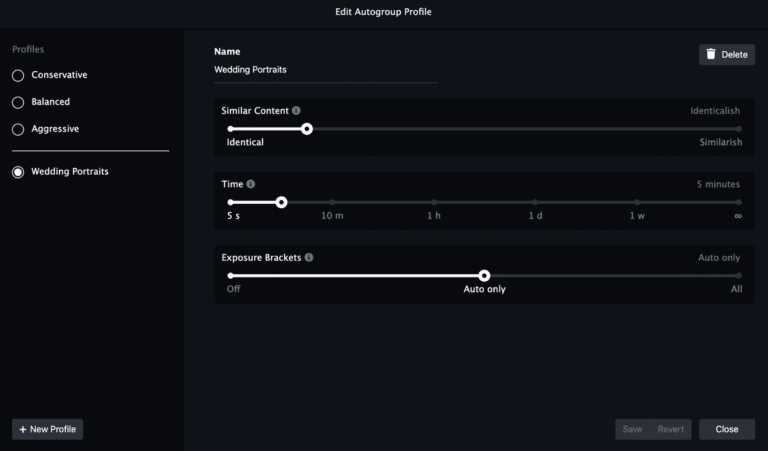Click the Similar Content slider handle
Image resolution: width=768 pixels, height=451 pixels.
coord(307,128)
